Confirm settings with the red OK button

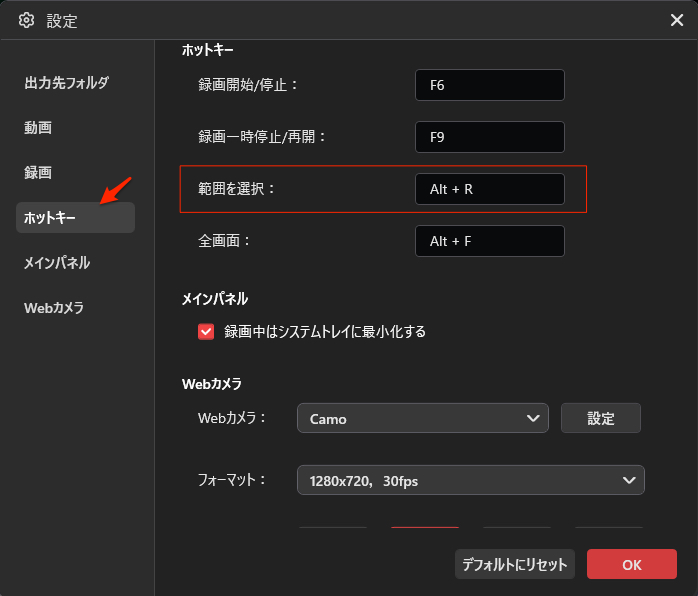[x=631, y=564]
